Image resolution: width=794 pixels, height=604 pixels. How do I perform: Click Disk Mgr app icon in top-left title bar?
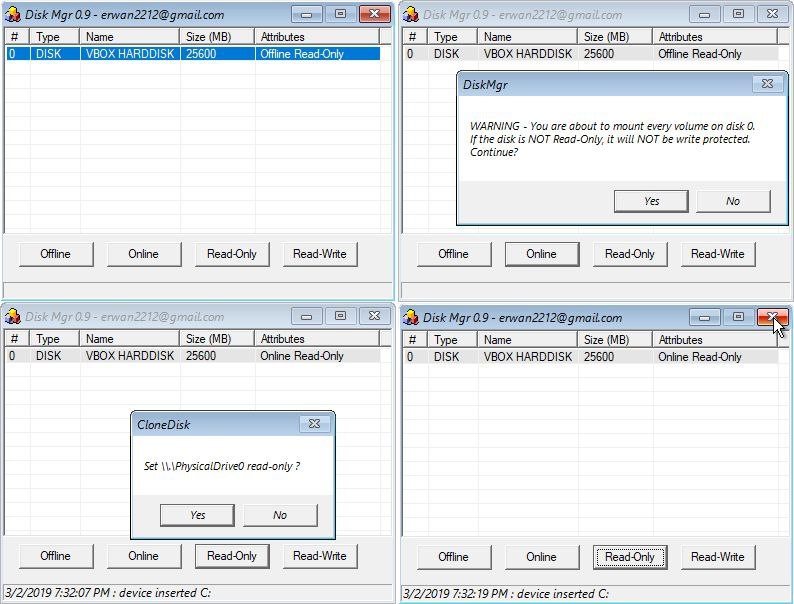[x=13, y=14]
